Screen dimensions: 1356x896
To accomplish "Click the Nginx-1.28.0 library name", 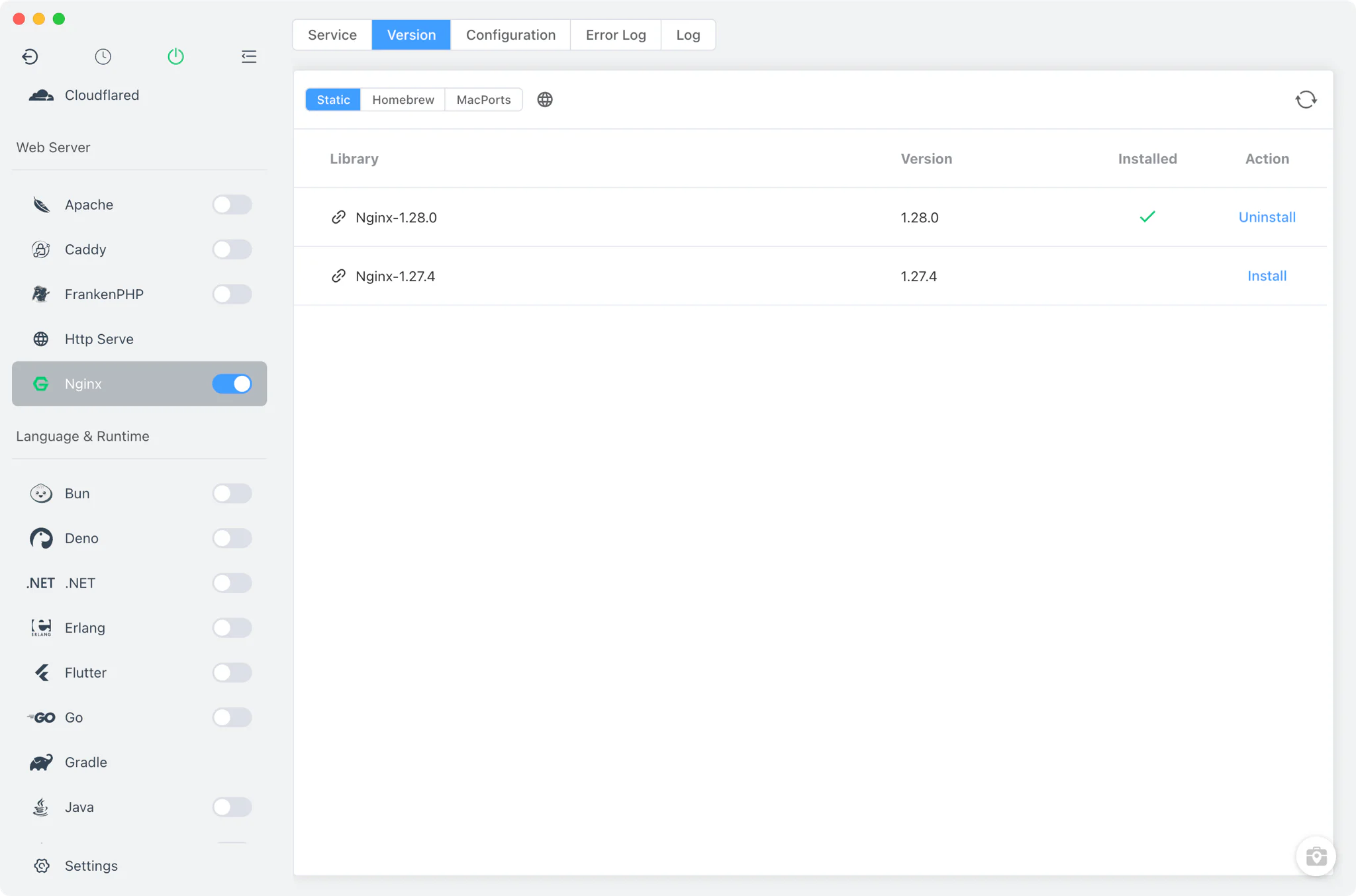I will (396, 218).
